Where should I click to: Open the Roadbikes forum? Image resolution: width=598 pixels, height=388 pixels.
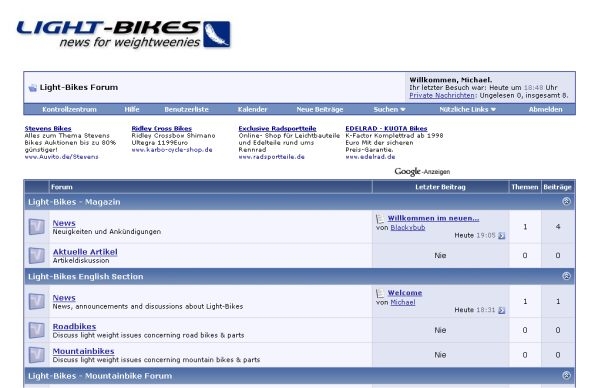pyautogui.click(x=74, y=327)
